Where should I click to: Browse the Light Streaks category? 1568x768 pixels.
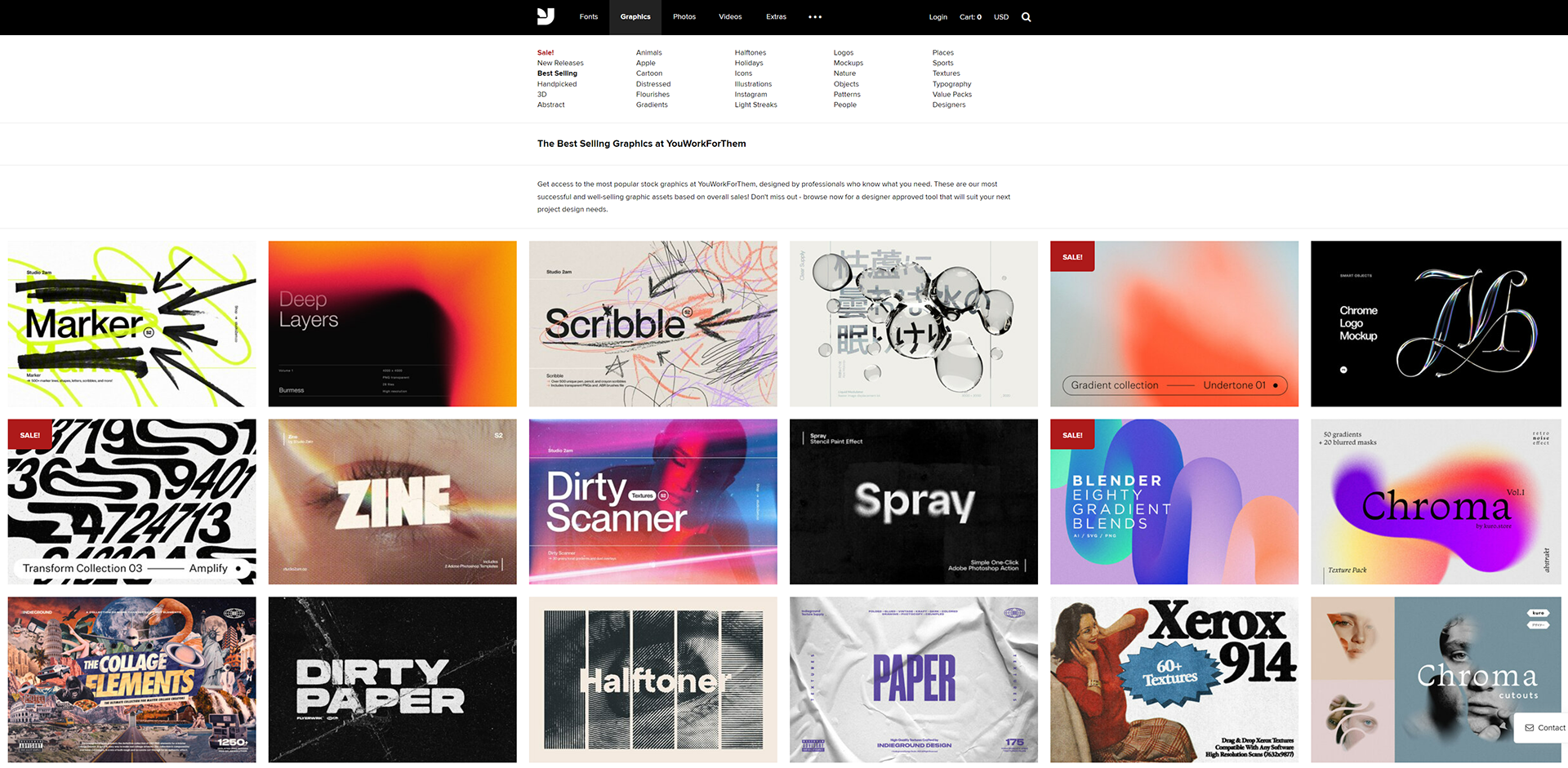pyautogui.click(x=755, y=104)
